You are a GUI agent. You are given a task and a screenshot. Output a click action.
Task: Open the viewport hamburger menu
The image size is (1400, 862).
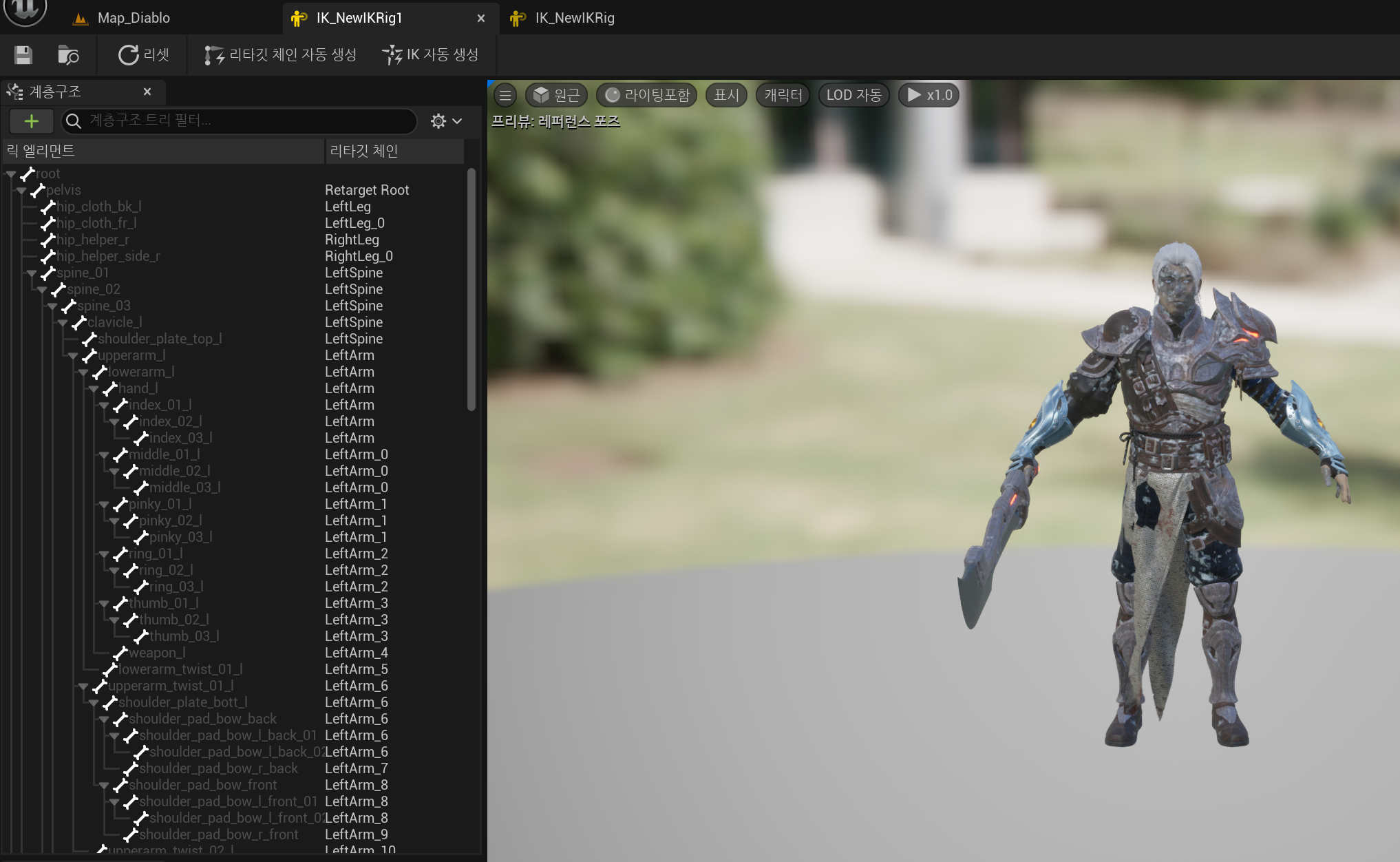(505, 95)
